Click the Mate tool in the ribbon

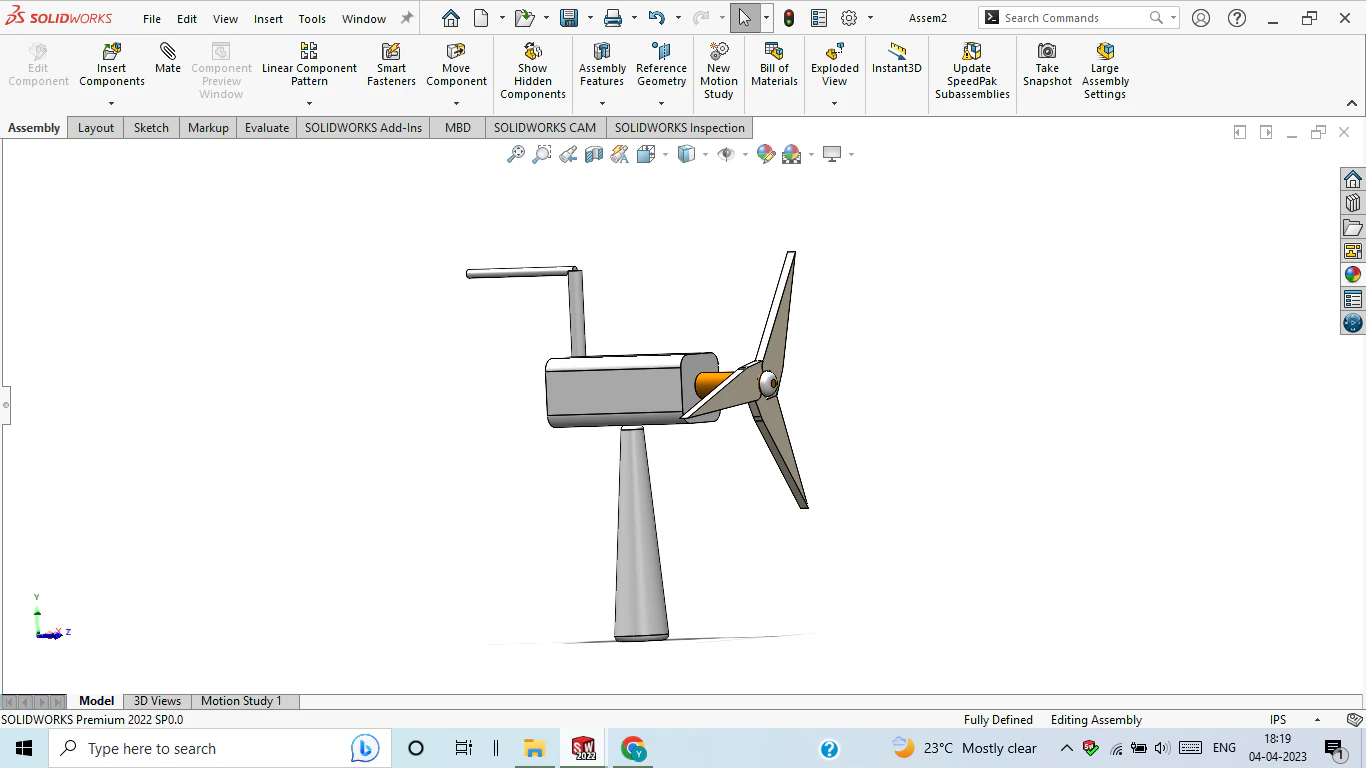pyautogui.click(x=168, y=58)
